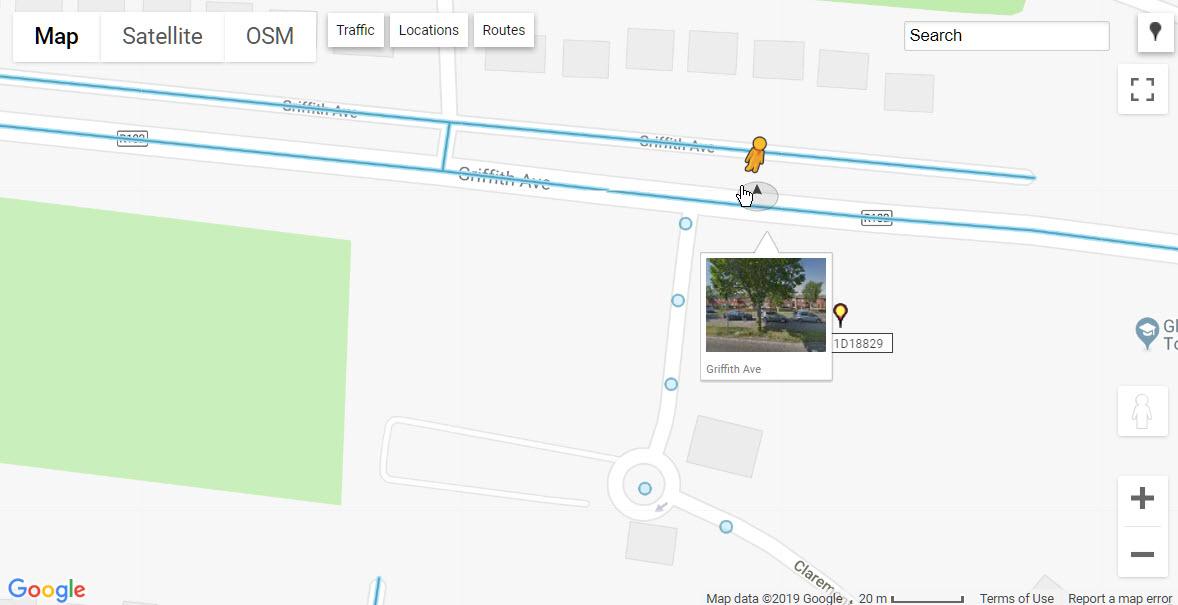Image resolution: width=1178 pixels, height=605 pixels.
Task: Select the Street View pegman control
Action: (x=1142, y=410)
